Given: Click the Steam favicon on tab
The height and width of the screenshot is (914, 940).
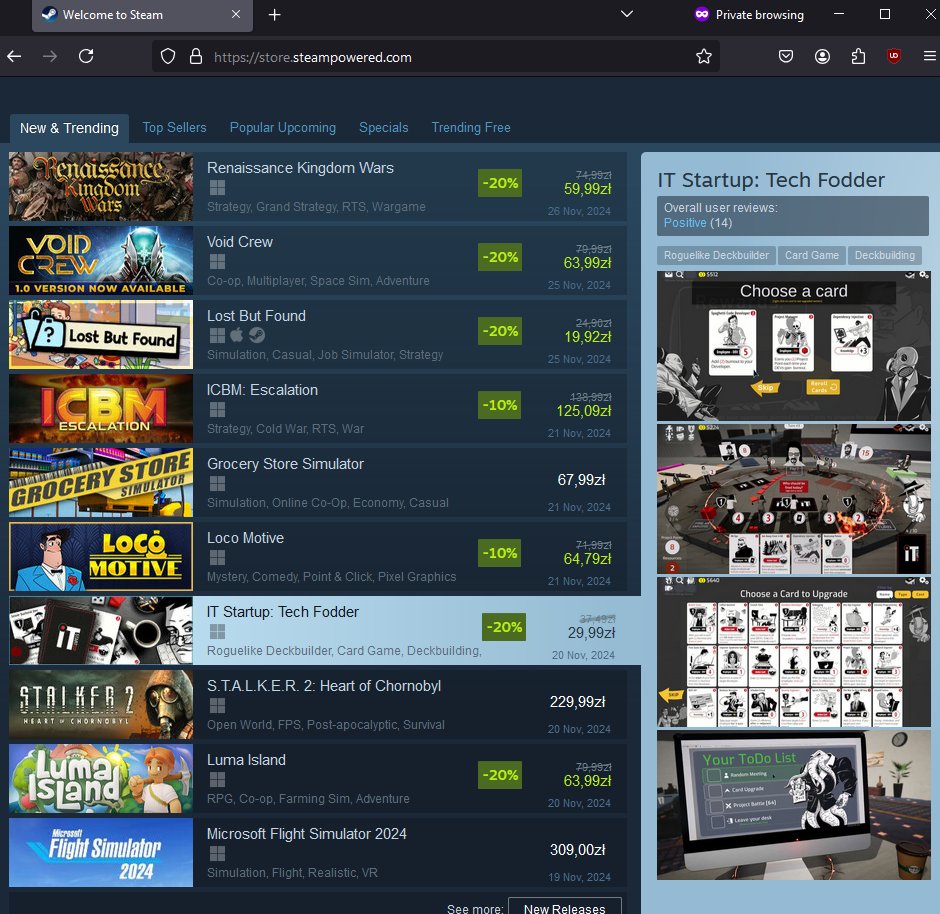Looking at the screenshot, I should 49,14.
